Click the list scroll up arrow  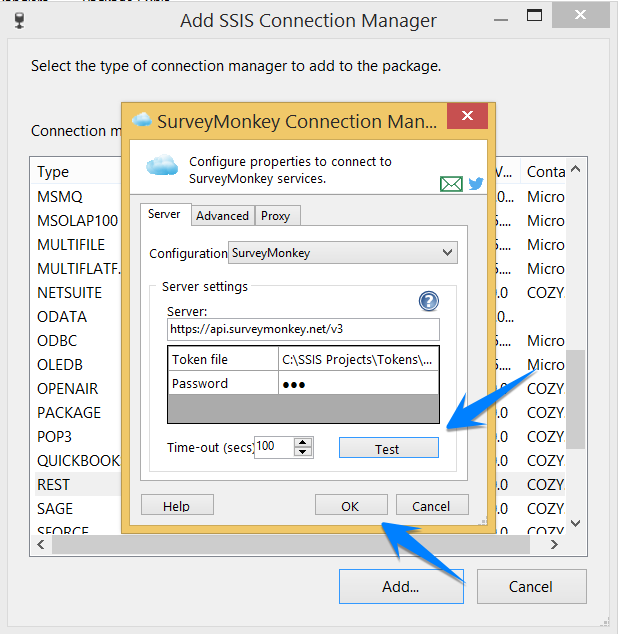pos(576,169)
